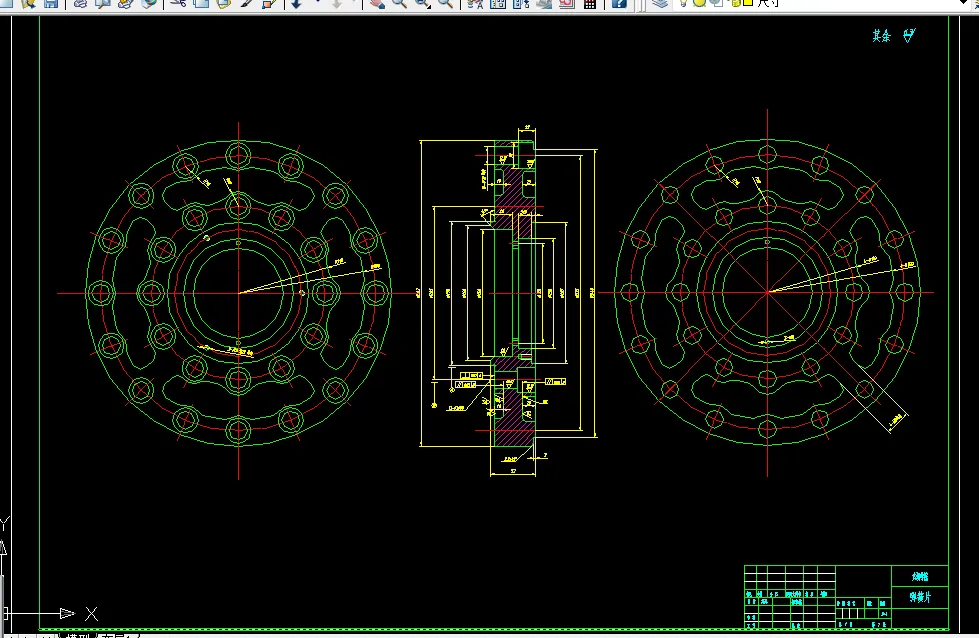Select the top-right title block cell text
Viewport: 979px width, 638px height.
(920, 576)
